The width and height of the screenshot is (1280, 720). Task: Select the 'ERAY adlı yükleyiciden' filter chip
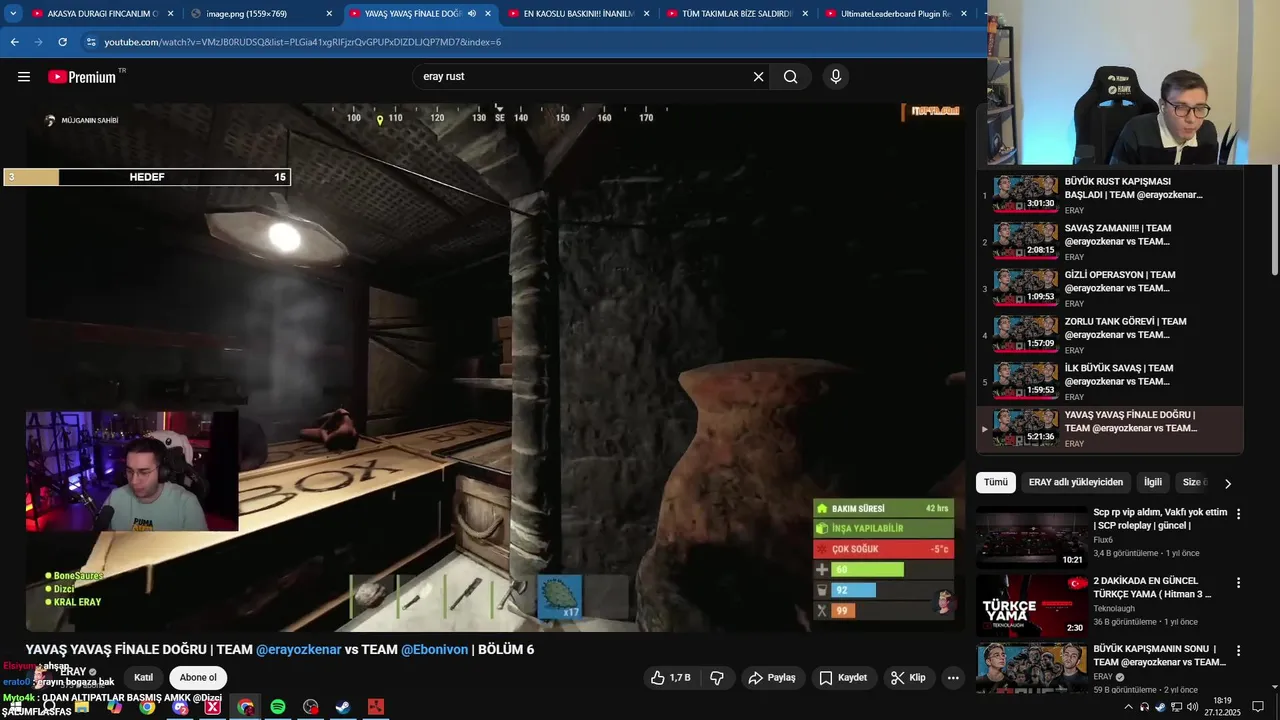point(1076,482)
